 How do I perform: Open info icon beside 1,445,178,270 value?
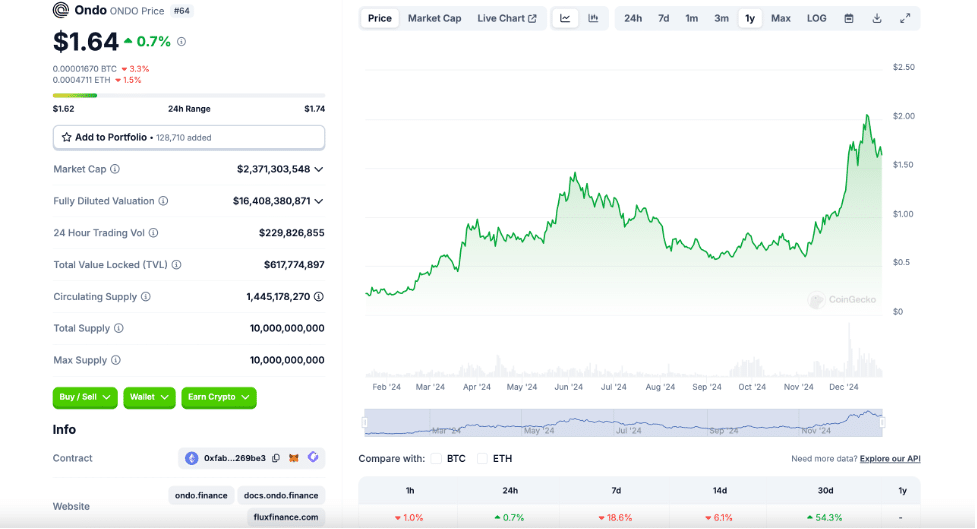(318, 297)
